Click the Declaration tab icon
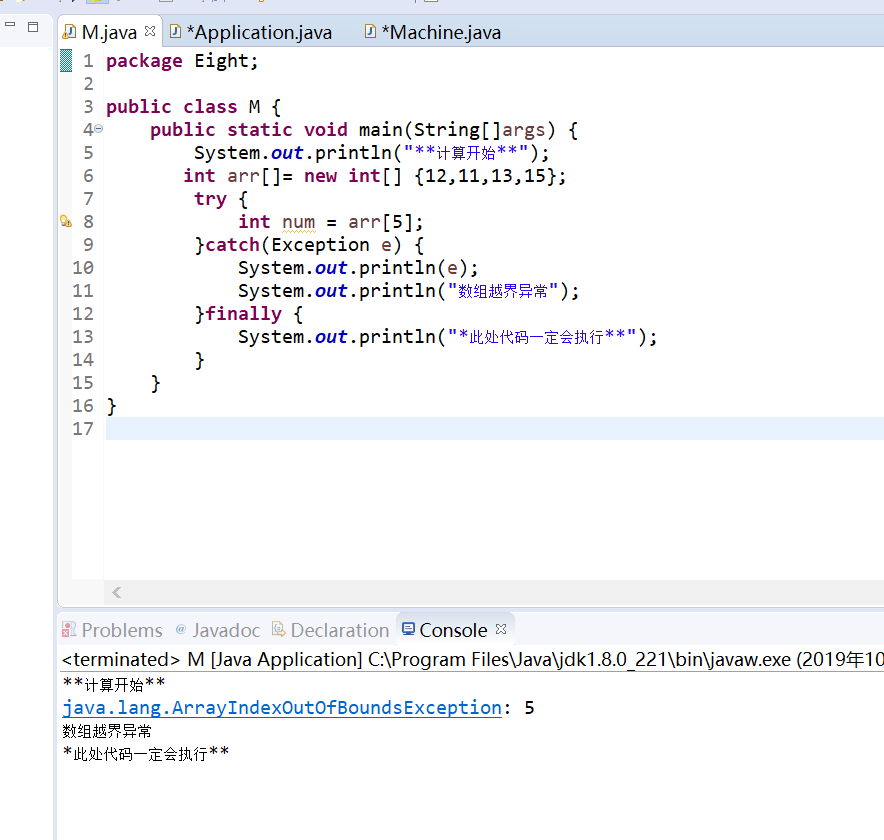Screen dimensions: 884x840 coord(279,629)
